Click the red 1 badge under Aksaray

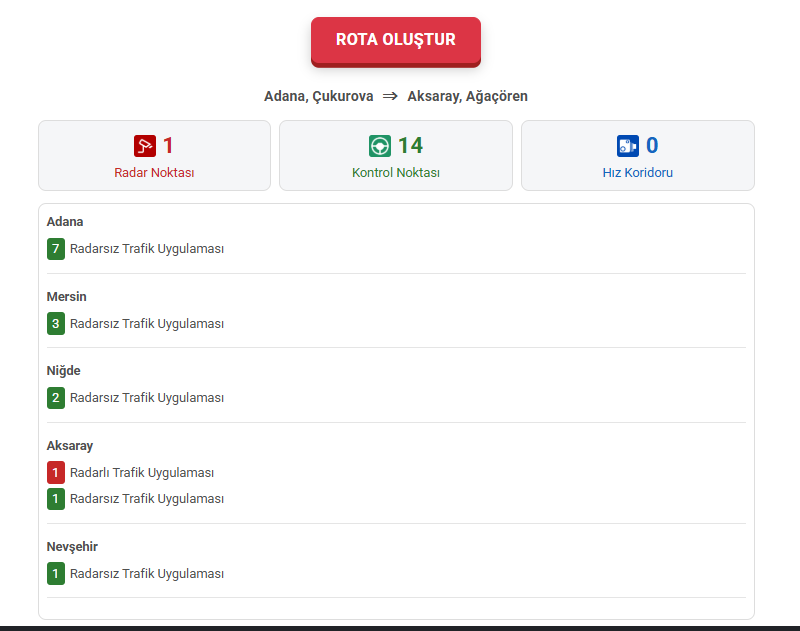click(56, 473)
